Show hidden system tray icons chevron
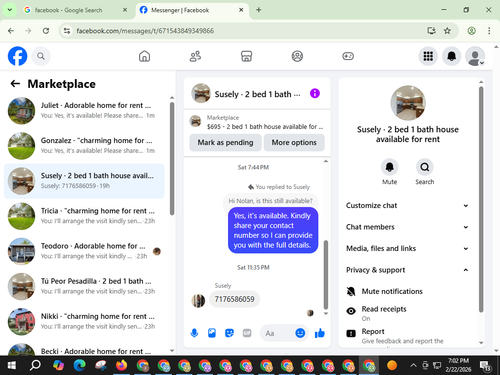The height and width of the screenshot is (375, 500). click(413, 365)
